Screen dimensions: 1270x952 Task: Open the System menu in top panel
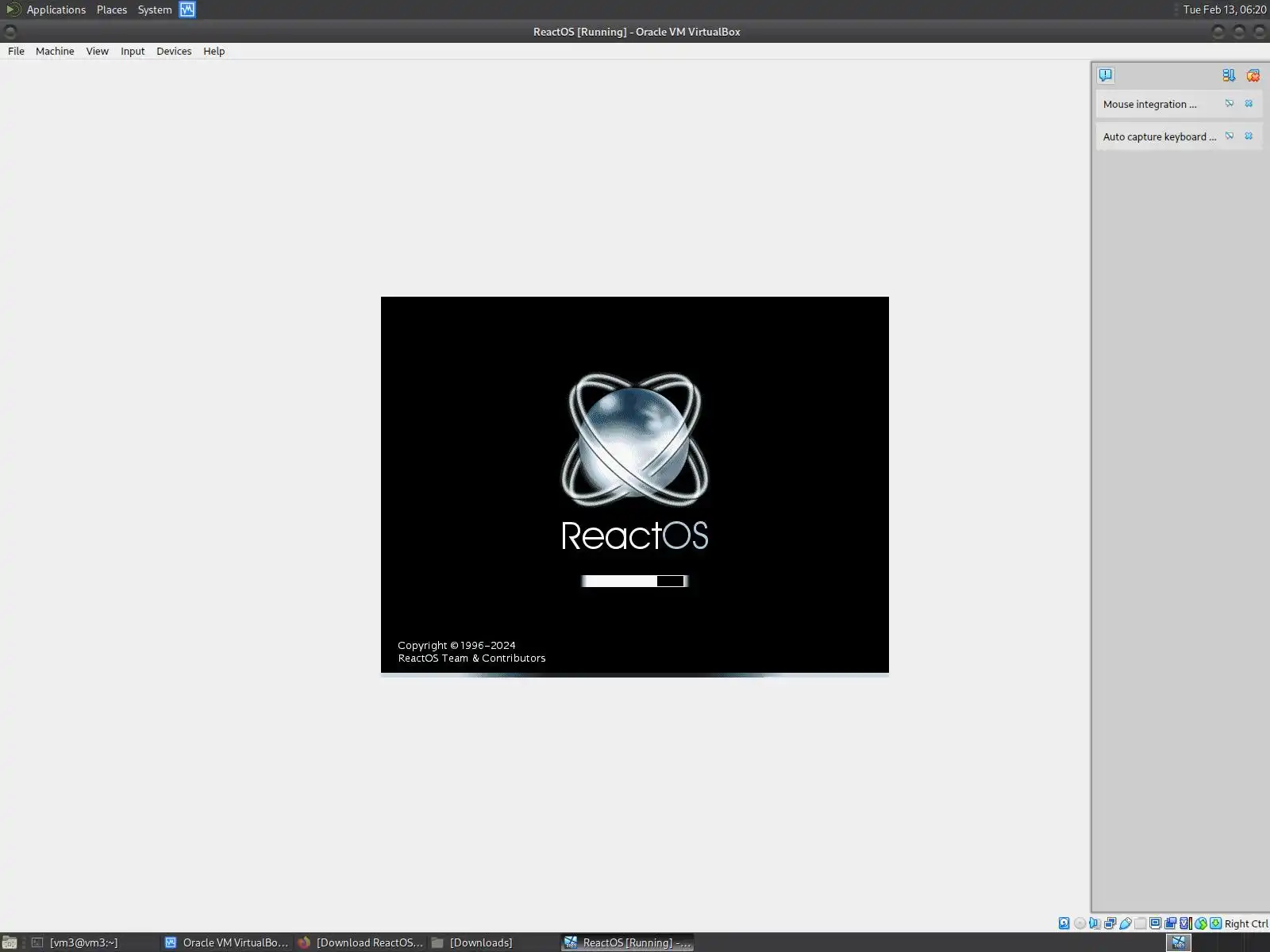pos(155,10)
